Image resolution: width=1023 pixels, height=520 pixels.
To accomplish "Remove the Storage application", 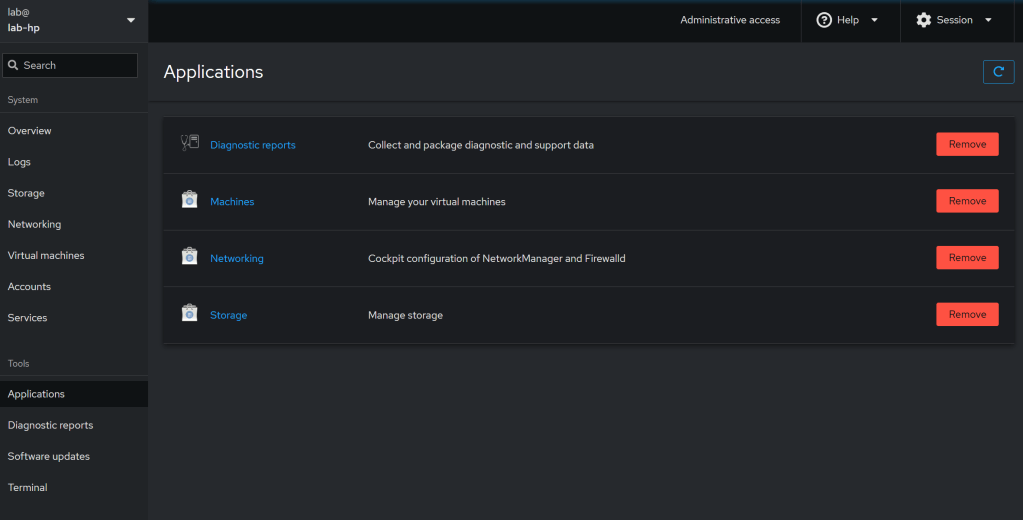I will 966,314.
